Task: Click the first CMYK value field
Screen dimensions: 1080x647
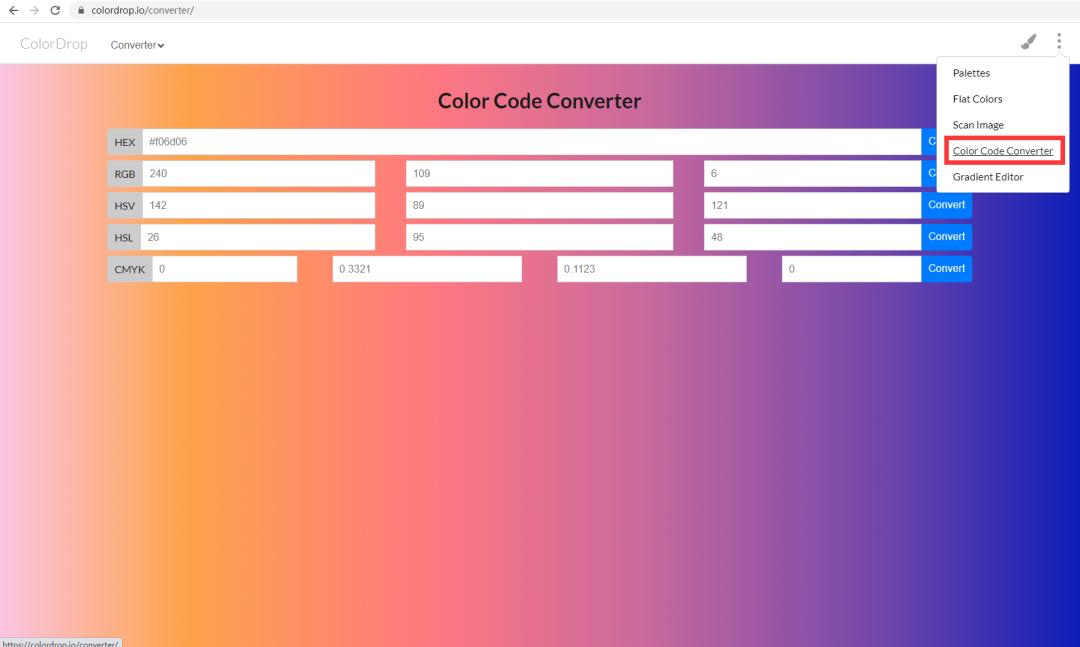Action: [225, 268]
